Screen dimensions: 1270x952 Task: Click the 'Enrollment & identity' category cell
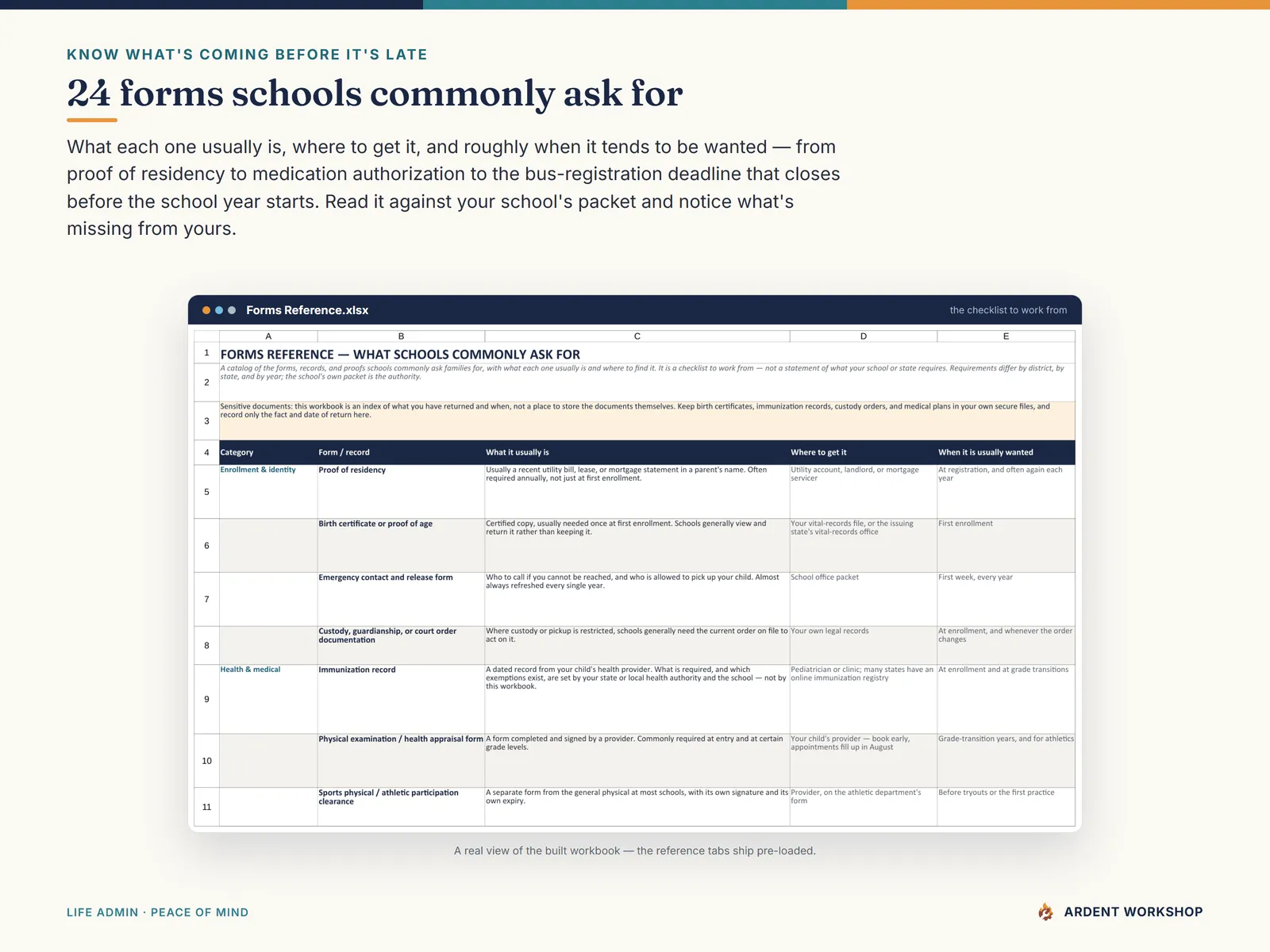(x=268, y=492)
